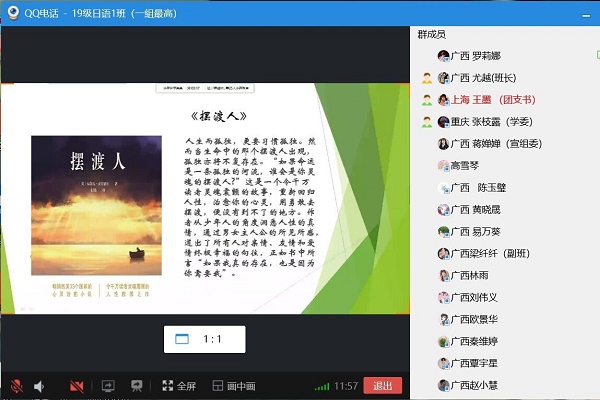Open avatar of 广西 陈玉壁
Screen dimensions: 600x400
[x=443, y=188]
